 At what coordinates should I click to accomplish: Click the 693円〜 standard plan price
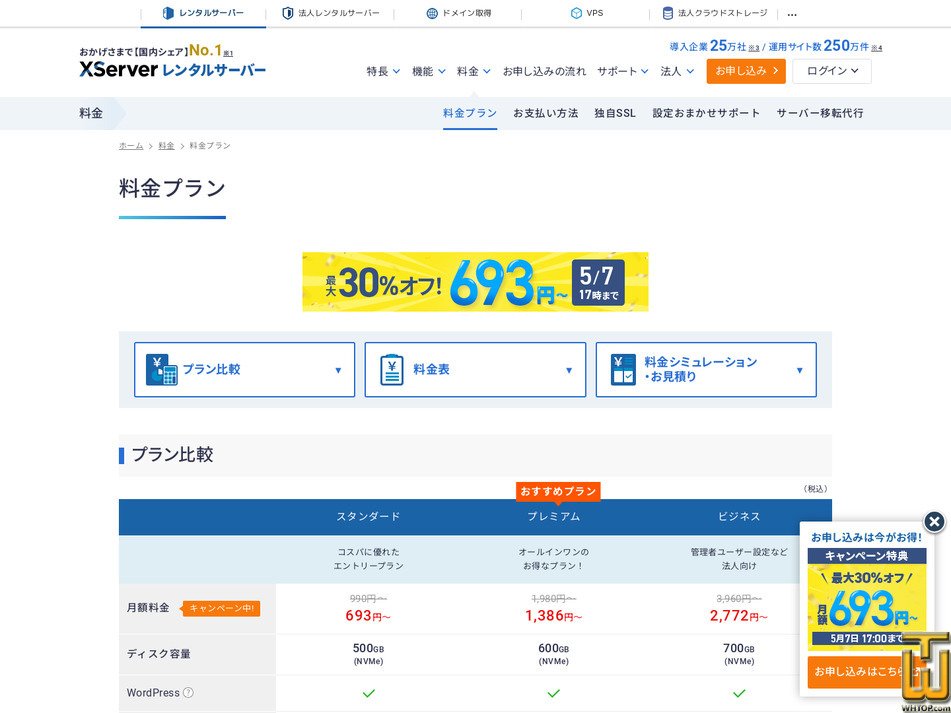pos(368,616)
